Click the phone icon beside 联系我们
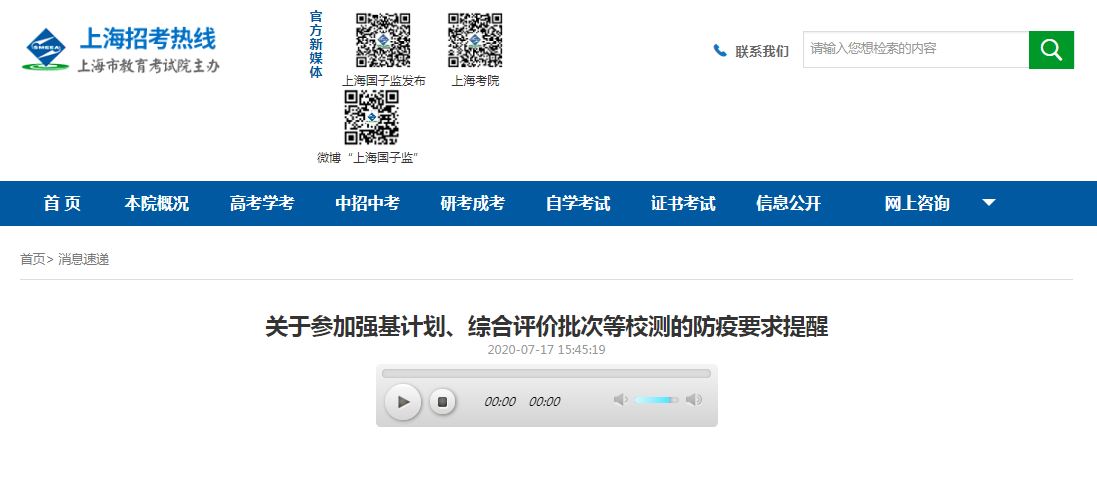1097x477 pixels. [x=720, y=51]
